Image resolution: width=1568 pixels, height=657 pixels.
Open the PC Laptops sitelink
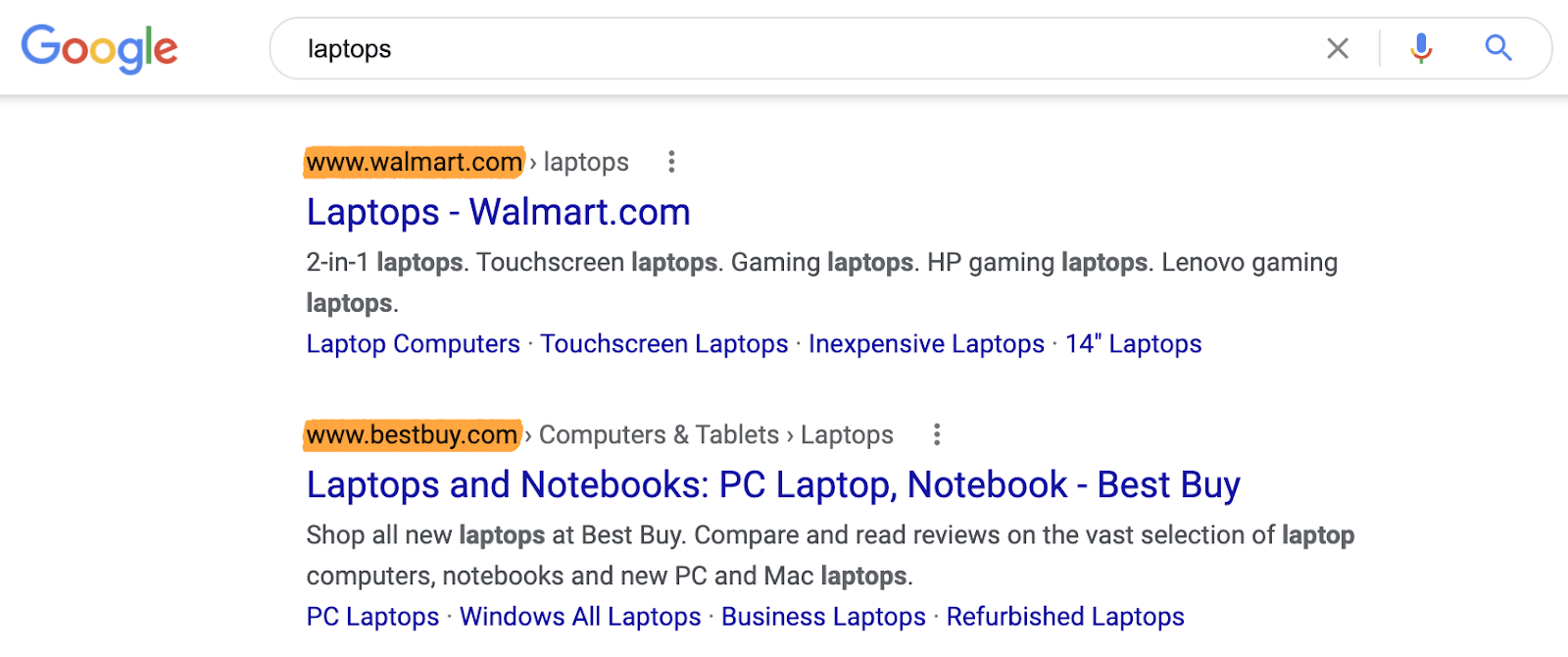[x=372, y=617]
